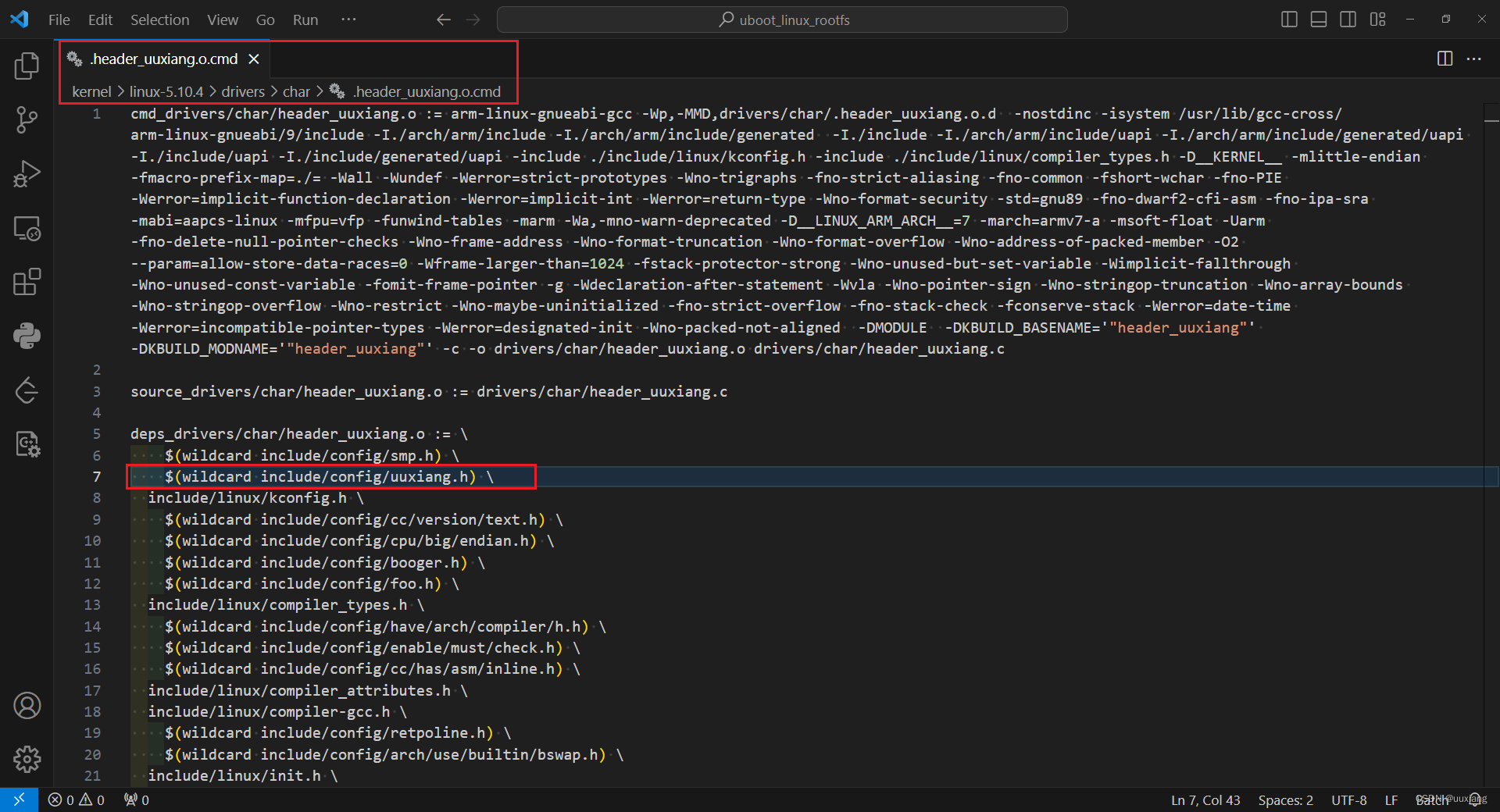Open the Remote Explorer view
This screenshot has width=1500, height=812.
(x=27, y=228)
